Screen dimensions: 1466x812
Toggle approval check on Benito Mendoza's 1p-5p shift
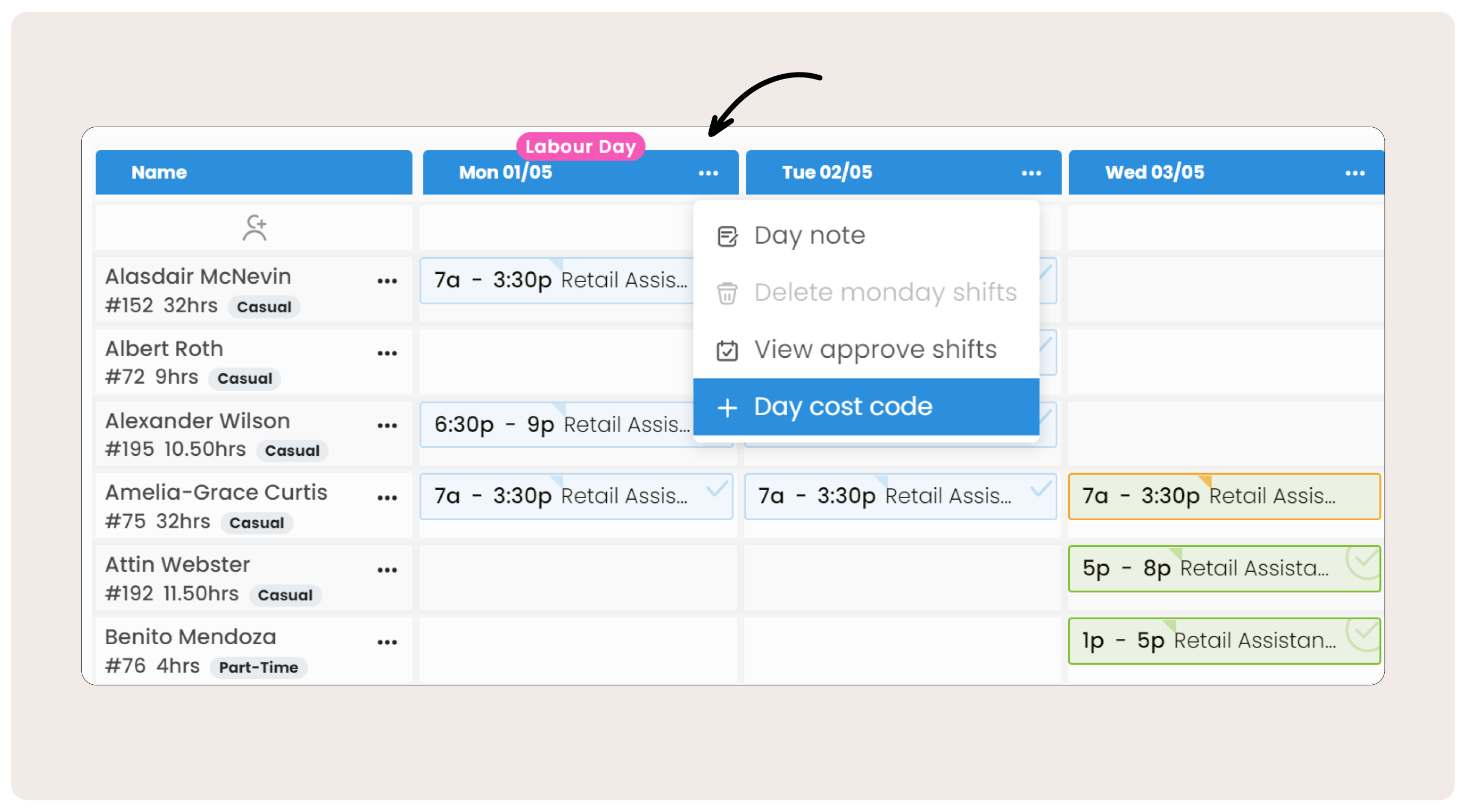coord(1364,634)
